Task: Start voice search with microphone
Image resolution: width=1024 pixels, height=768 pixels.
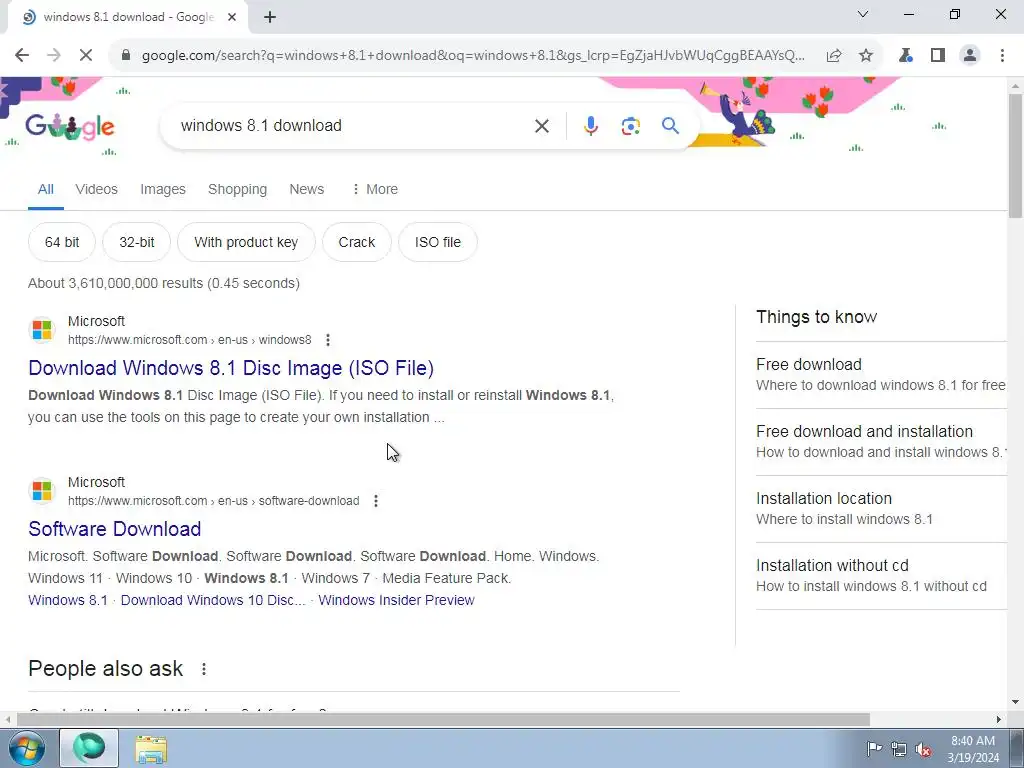Action: [x=590, y=126]
